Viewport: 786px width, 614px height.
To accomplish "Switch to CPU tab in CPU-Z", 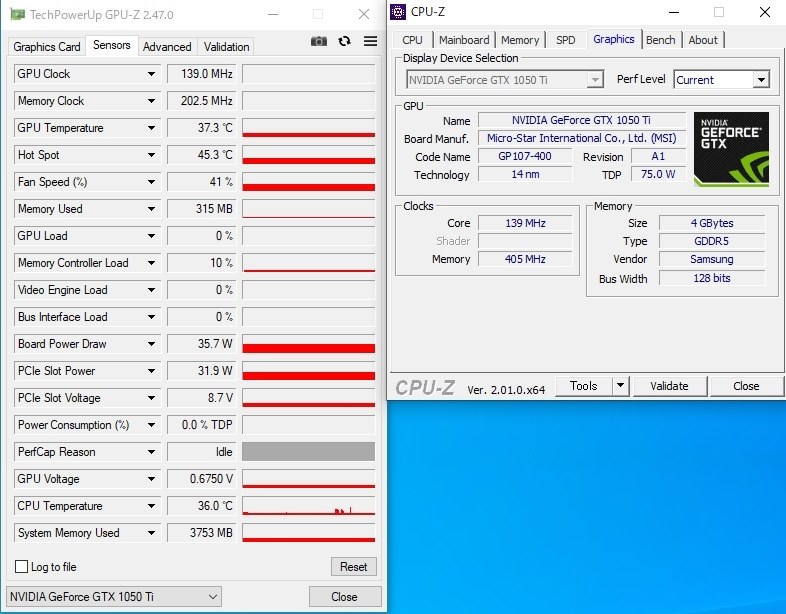I will point(412,40).
